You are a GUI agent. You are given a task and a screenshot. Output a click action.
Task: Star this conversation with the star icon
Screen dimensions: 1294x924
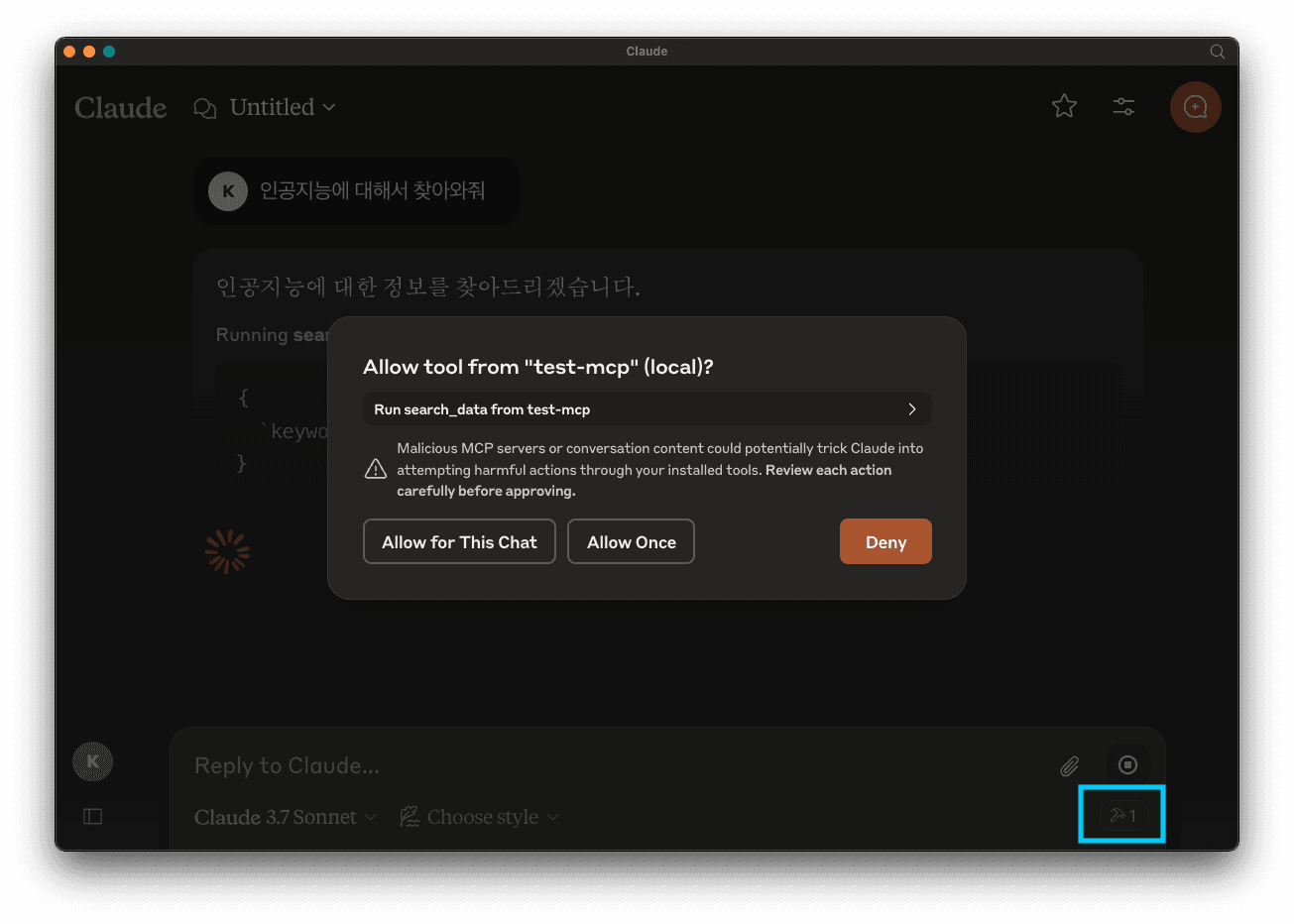[x=1064, y=106]
